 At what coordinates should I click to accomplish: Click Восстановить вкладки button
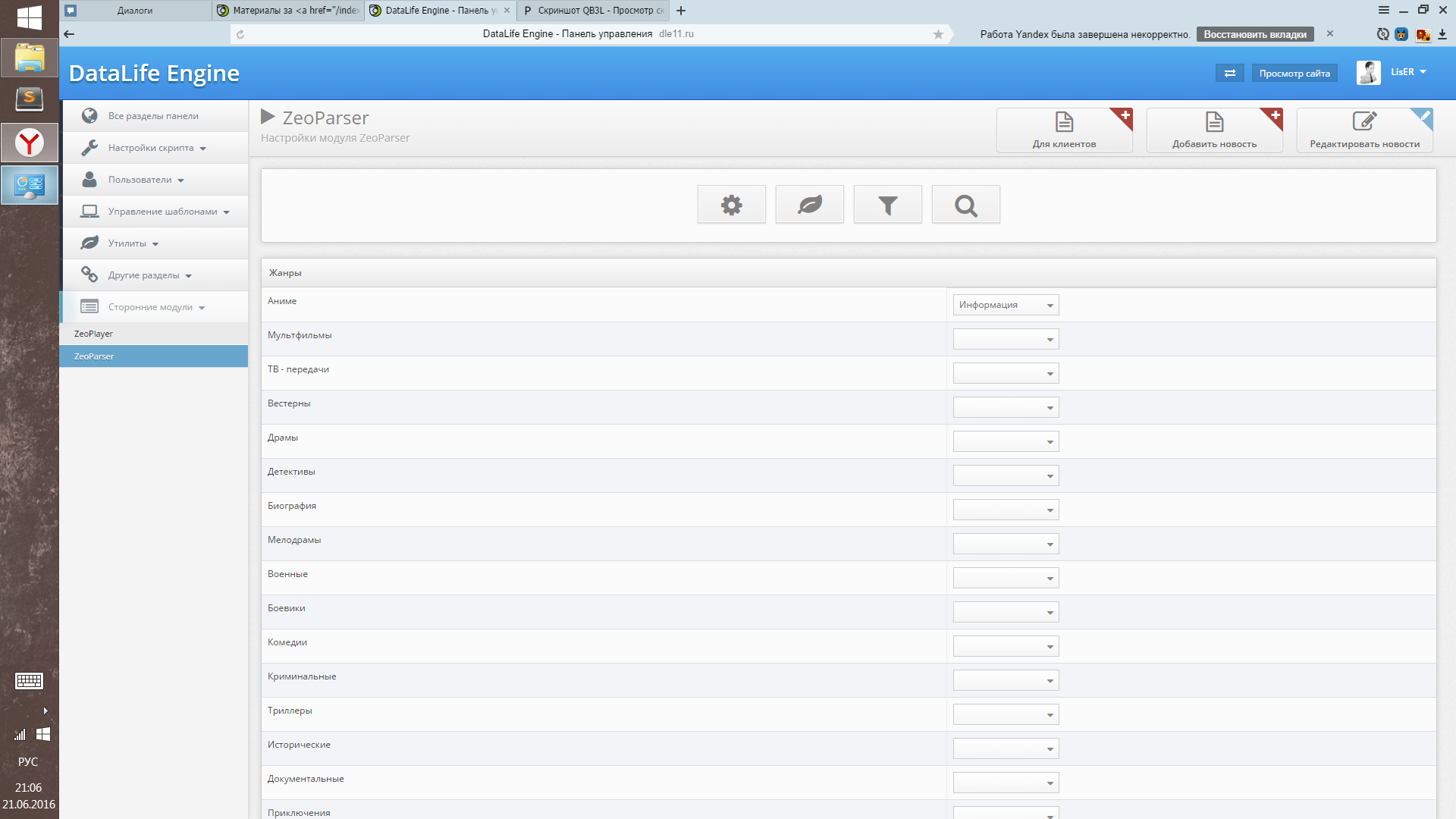coord(1255,34)
